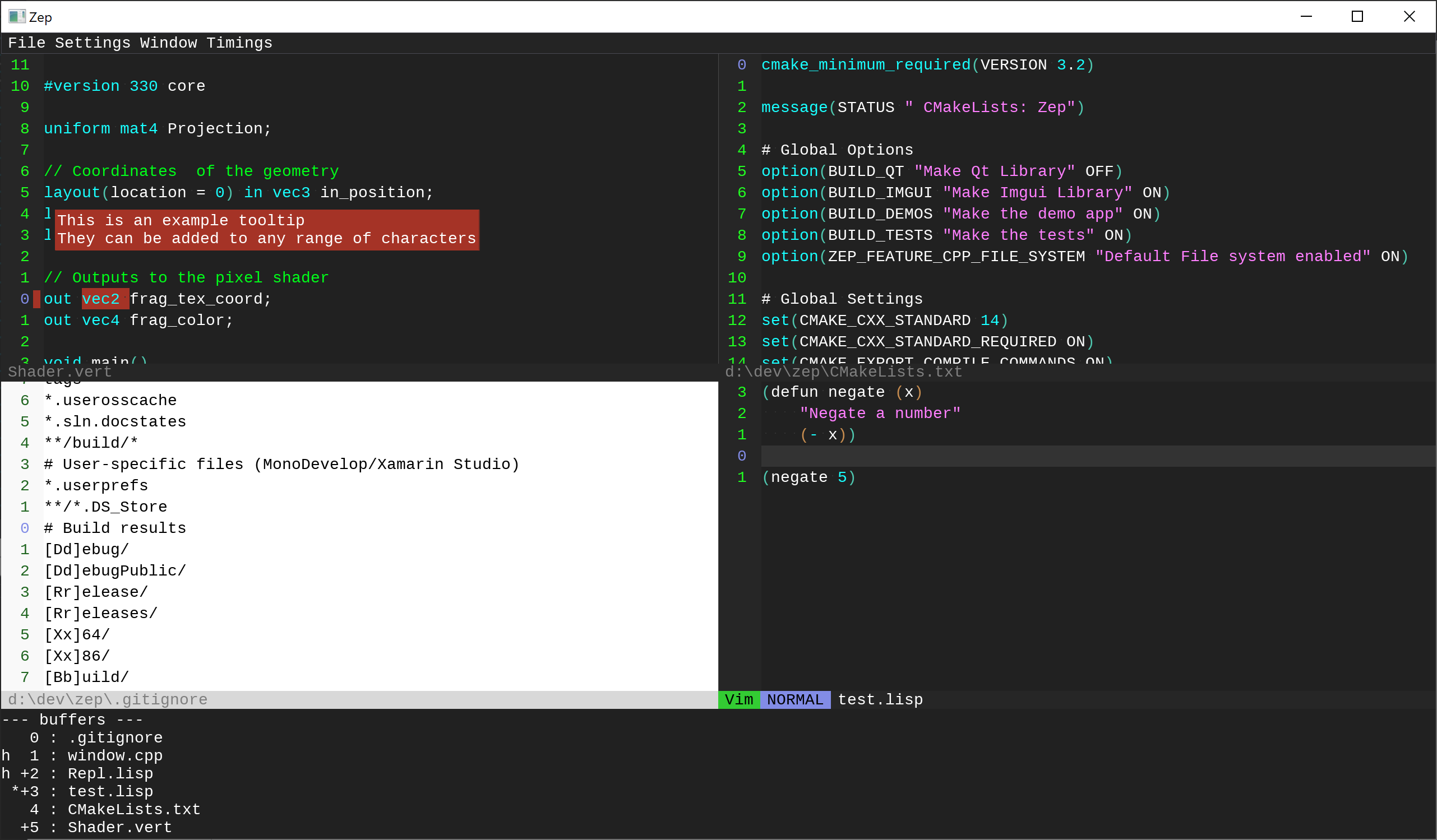Click the Zep app icon in title bar

(16, 16)
